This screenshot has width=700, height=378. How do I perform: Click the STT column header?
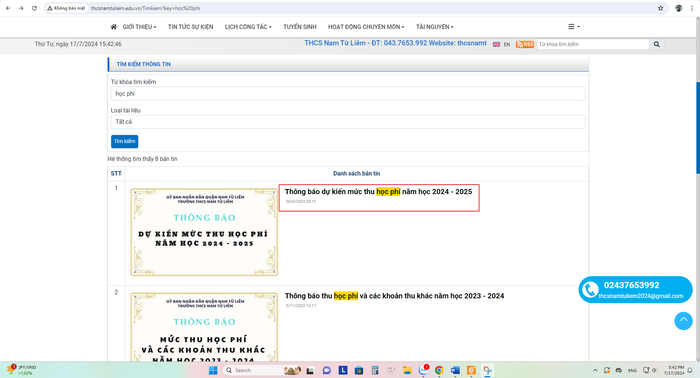tap(116, 174)
